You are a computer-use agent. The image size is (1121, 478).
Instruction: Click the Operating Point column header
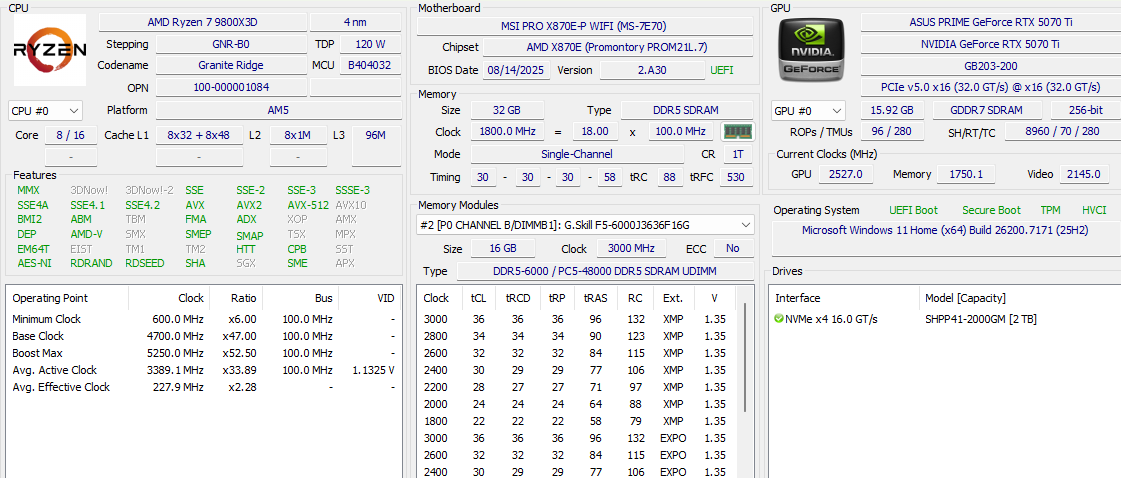click(x=50, y=298)
